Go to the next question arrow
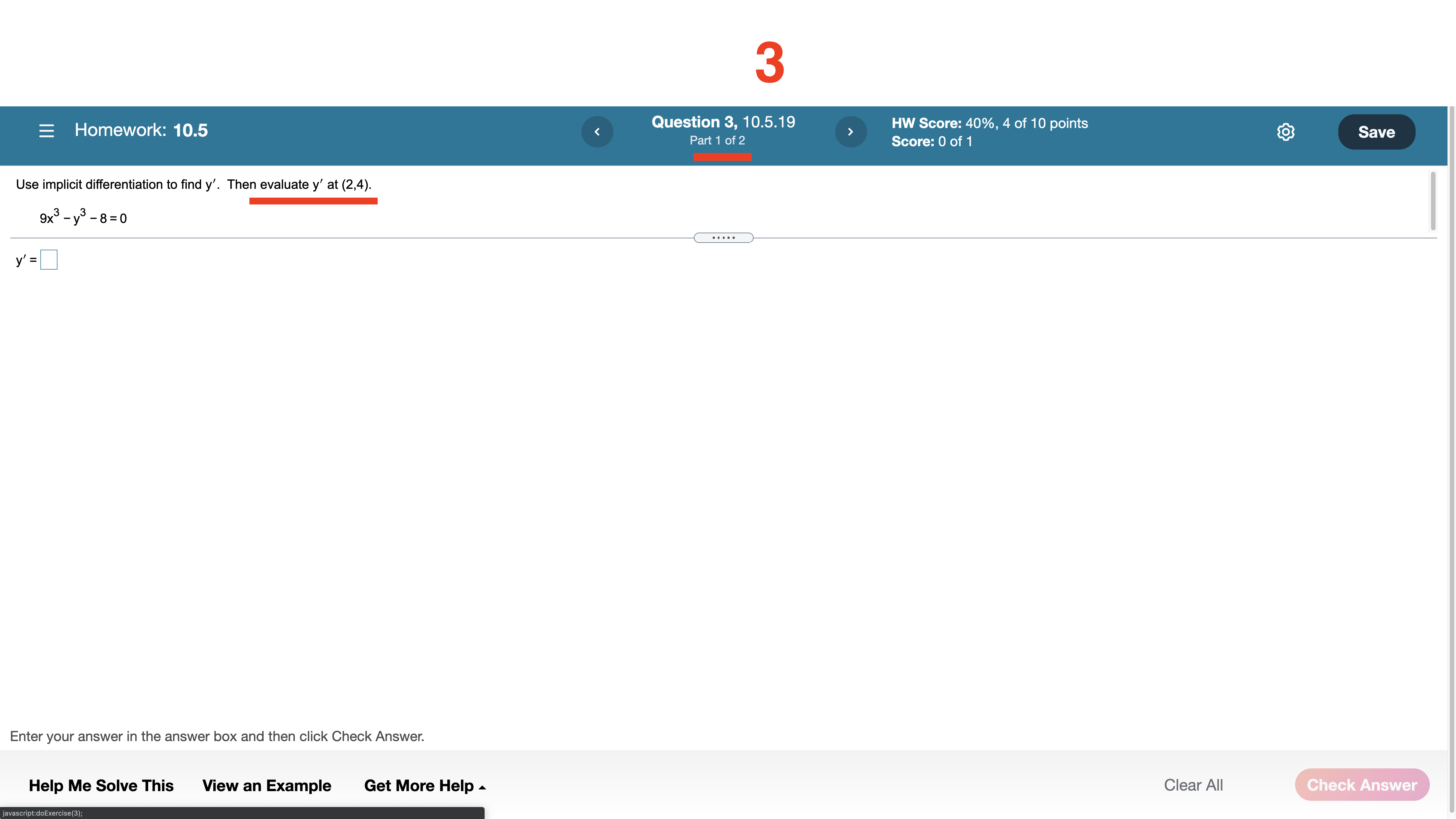This screenshot has height=819, width=1456. pos(850,132)
